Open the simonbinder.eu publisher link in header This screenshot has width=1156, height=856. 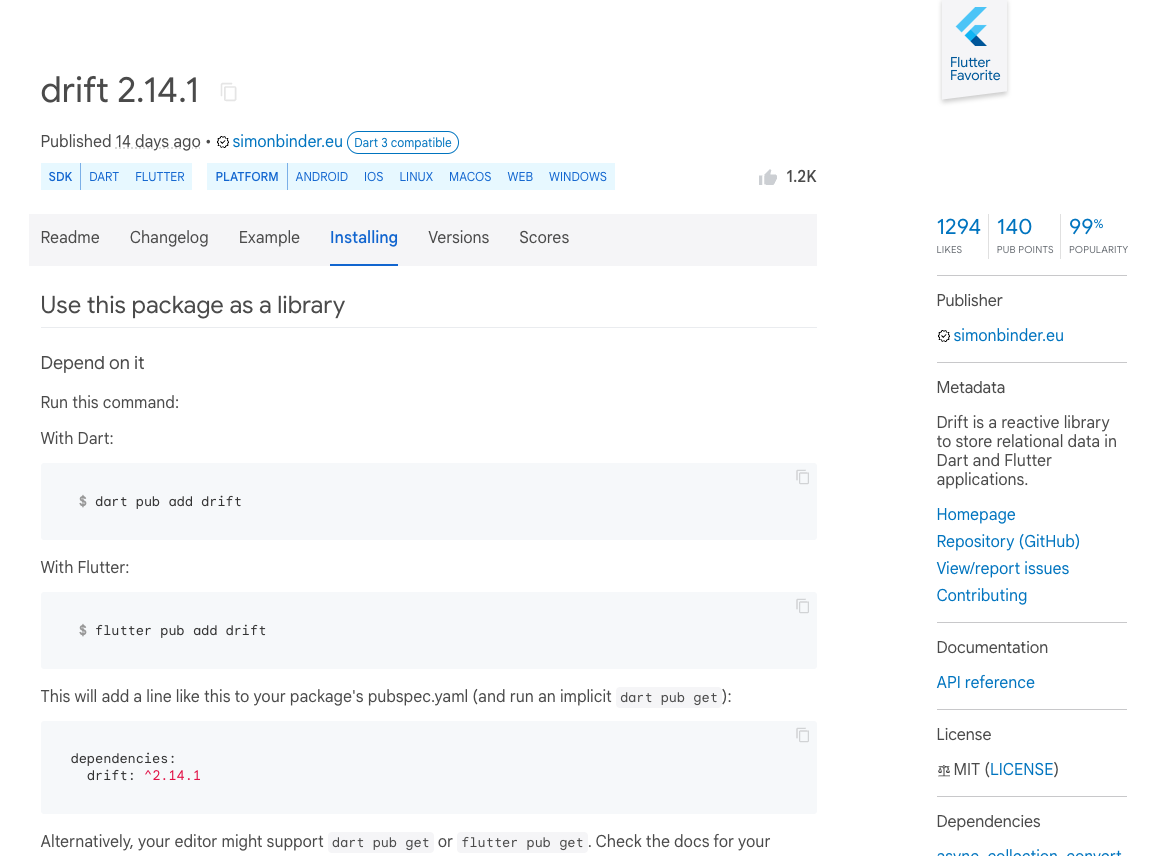[287, 142]
